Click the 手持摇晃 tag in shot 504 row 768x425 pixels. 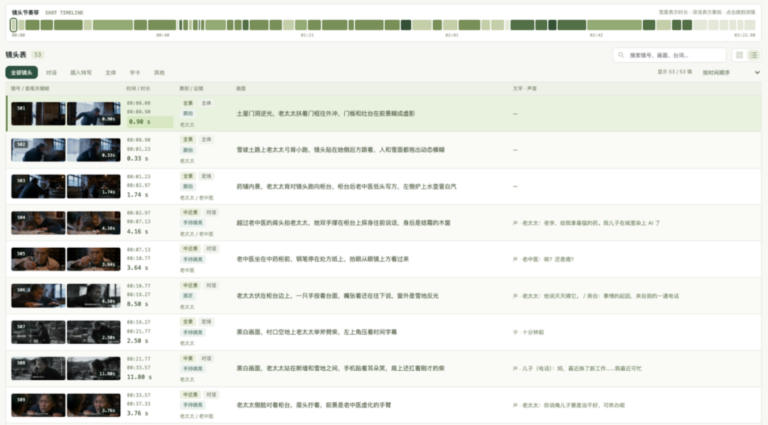[193, 223]
